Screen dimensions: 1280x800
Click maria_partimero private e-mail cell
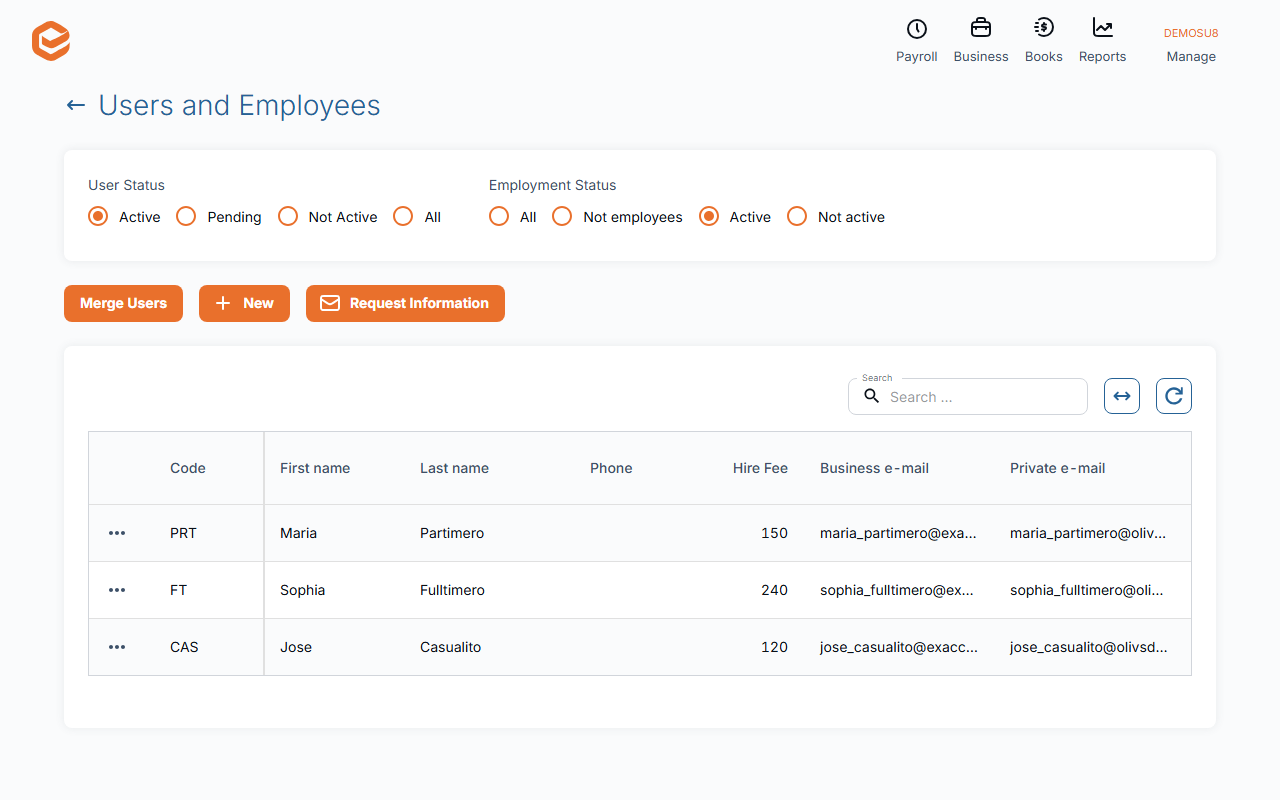1088,533
